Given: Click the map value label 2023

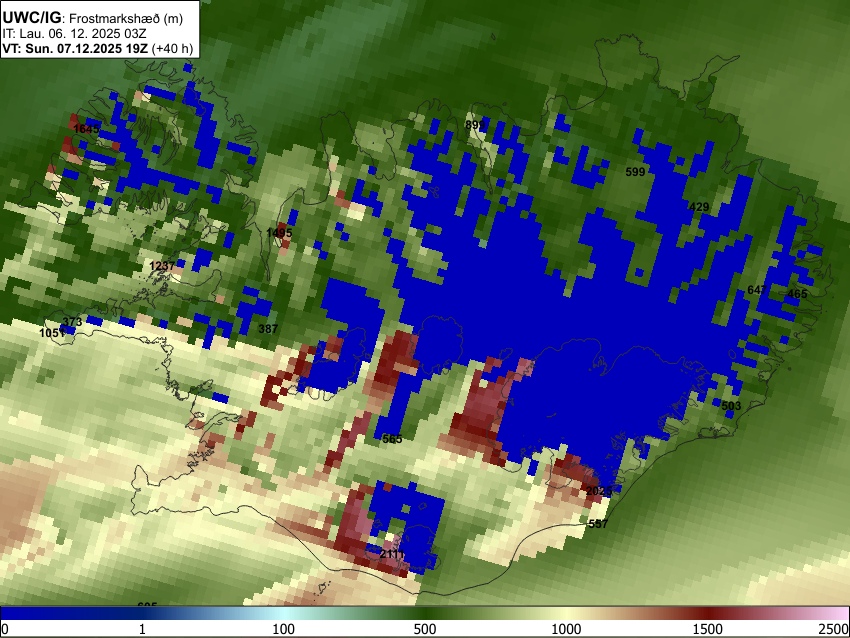Looking at the screenshot, I should tap(599, 491).
